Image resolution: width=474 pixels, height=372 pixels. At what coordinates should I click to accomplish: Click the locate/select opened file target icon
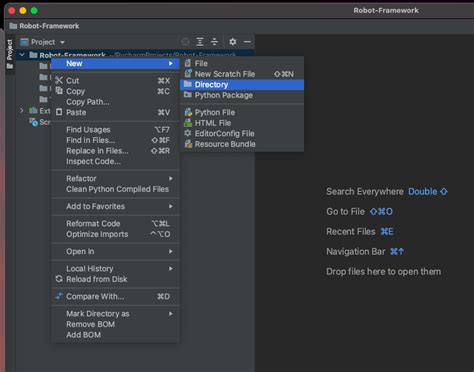185,42
